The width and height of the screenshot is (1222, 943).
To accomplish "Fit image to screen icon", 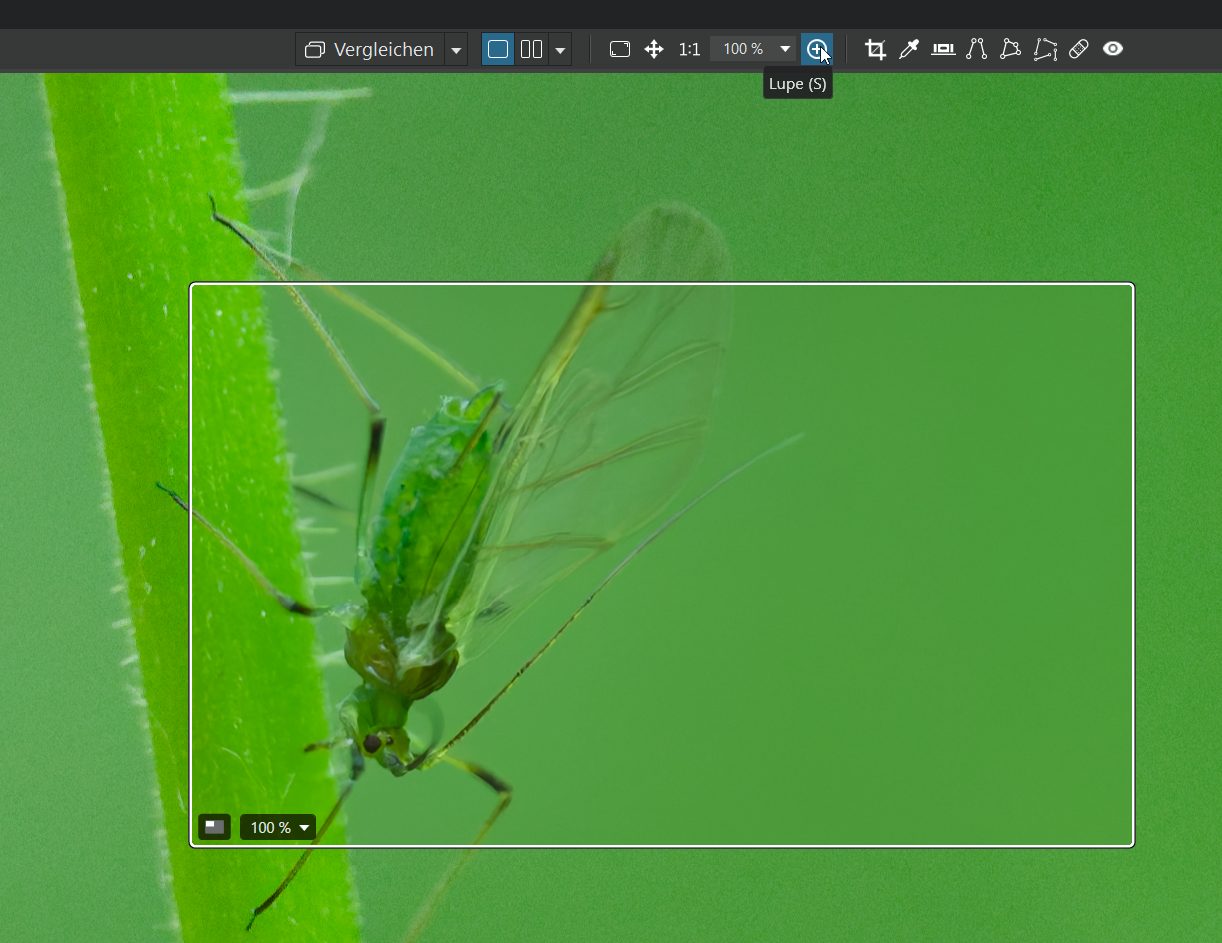I will (x=620, y=49).
